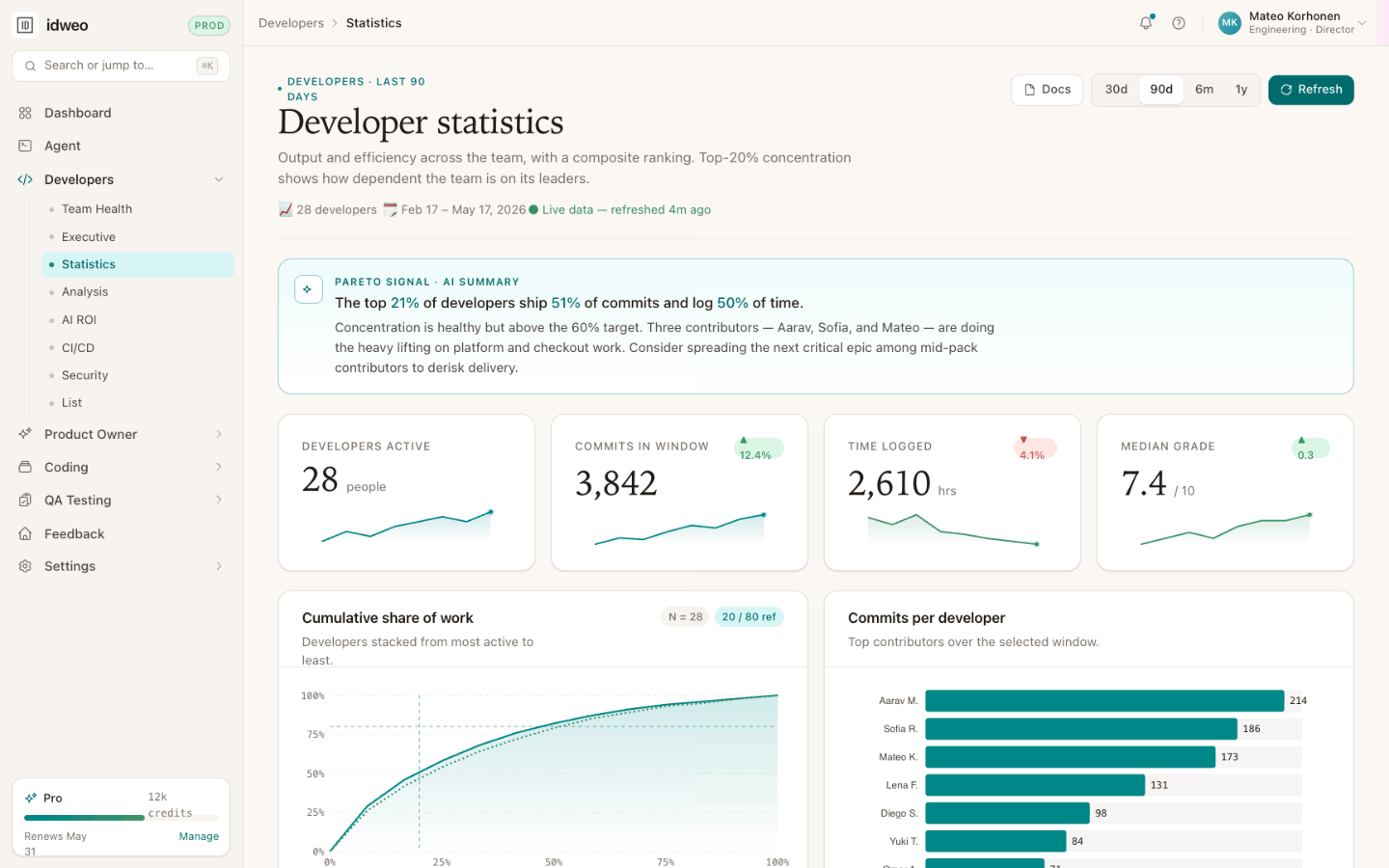The height and width of the screenshot is (868, 1389).
Task: Click the Pro credits progress bar
Action: (121, 818)
